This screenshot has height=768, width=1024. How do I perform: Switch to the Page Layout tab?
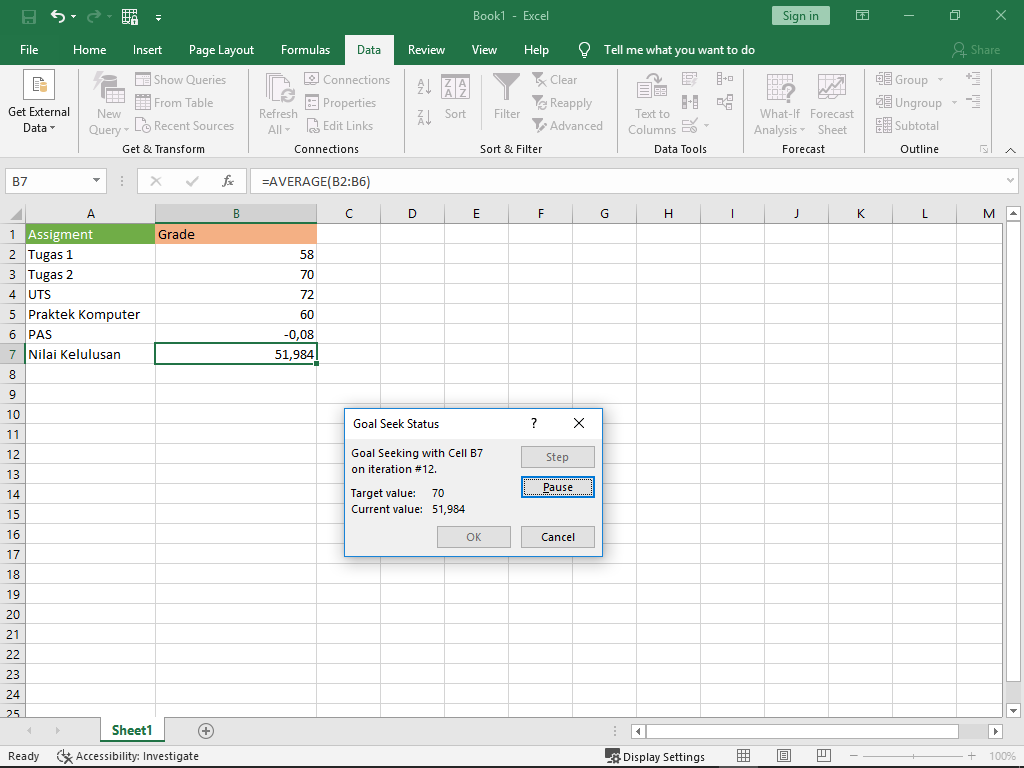(221, 50)
